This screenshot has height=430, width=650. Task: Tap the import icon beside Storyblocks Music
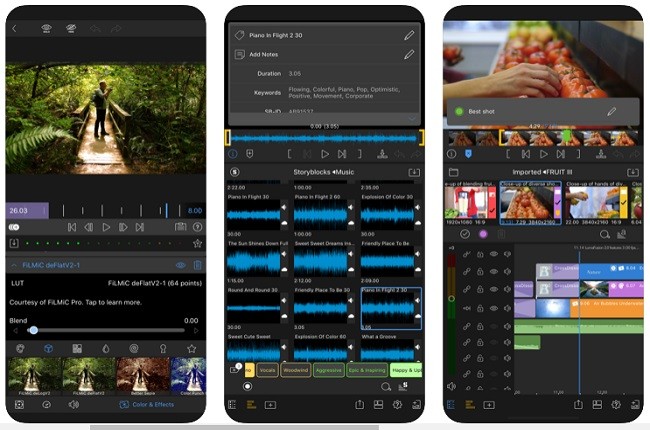pos(414,172)
